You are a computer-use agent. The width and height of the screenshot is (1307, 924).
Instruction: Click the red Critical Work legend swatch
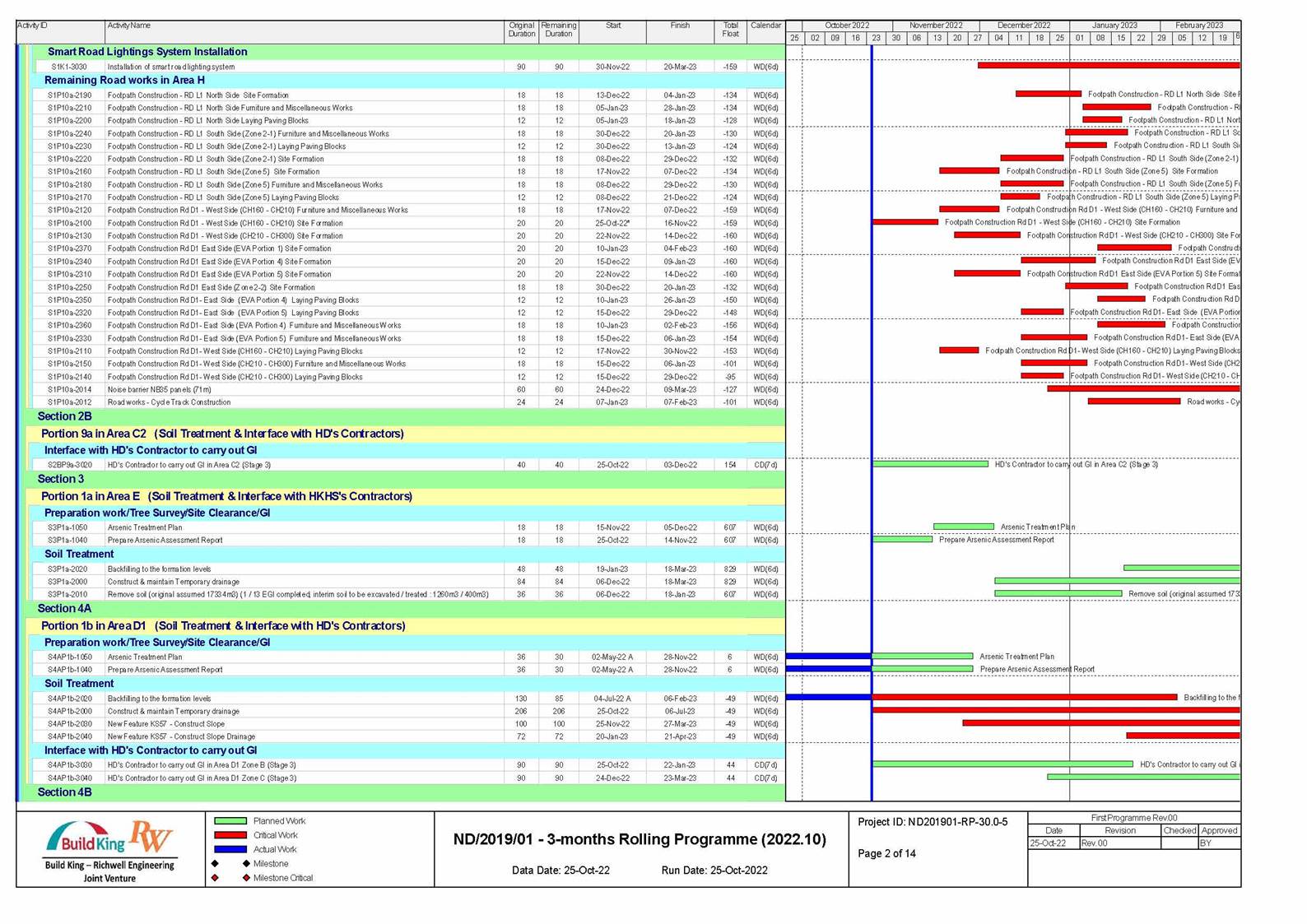pyautogui.click(x=230, y=835)
